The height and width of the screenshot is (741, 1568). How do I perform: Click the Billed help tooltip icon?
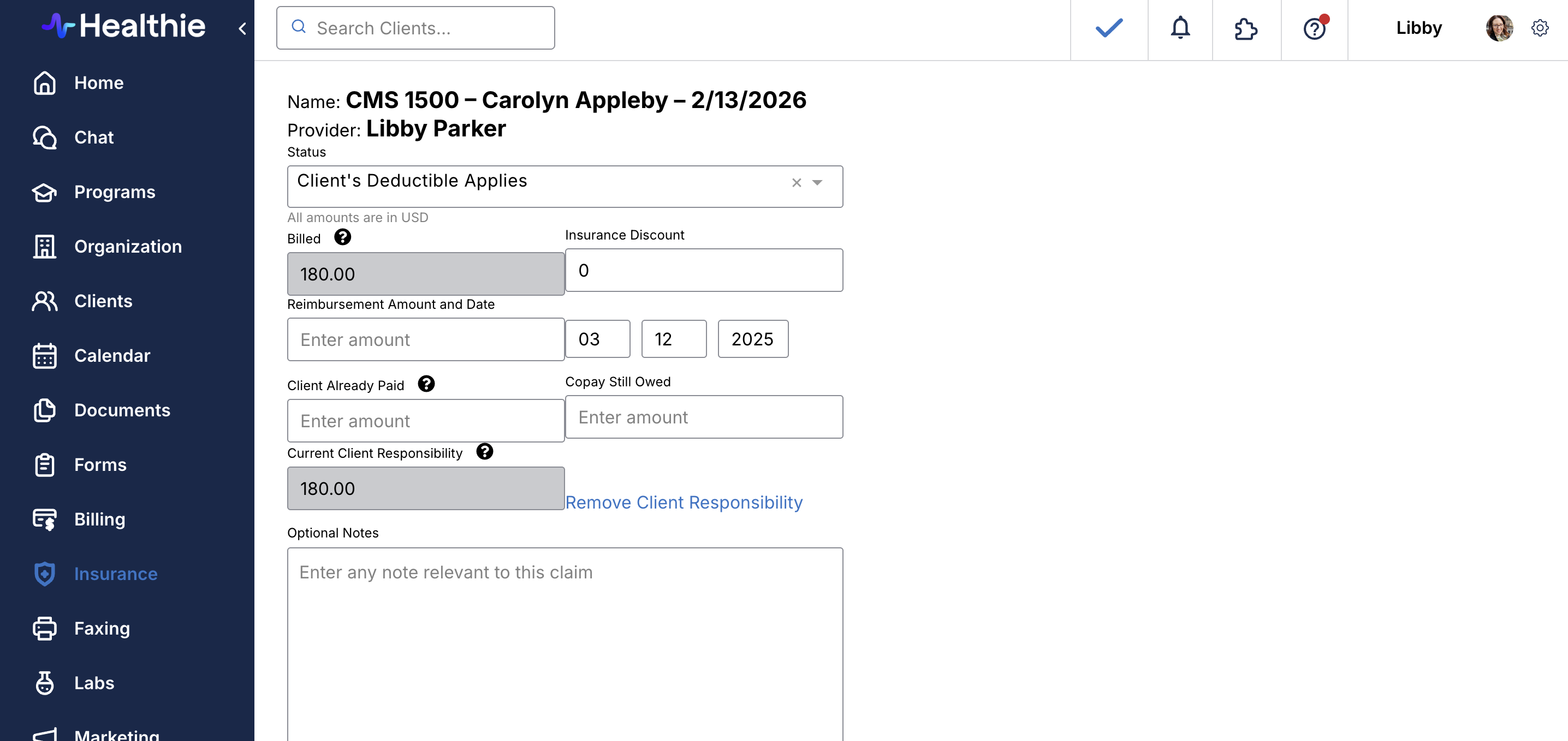tap(343, 237)
